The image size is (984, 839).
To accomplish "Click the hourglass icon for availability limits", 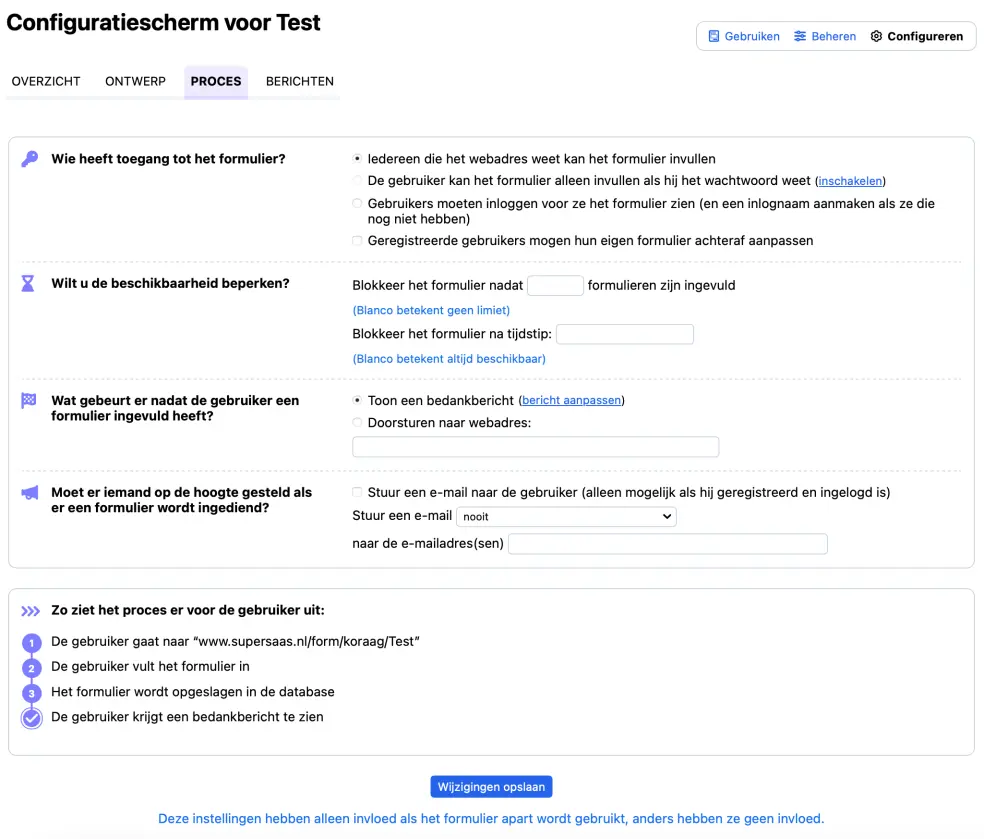I will 28,284.
